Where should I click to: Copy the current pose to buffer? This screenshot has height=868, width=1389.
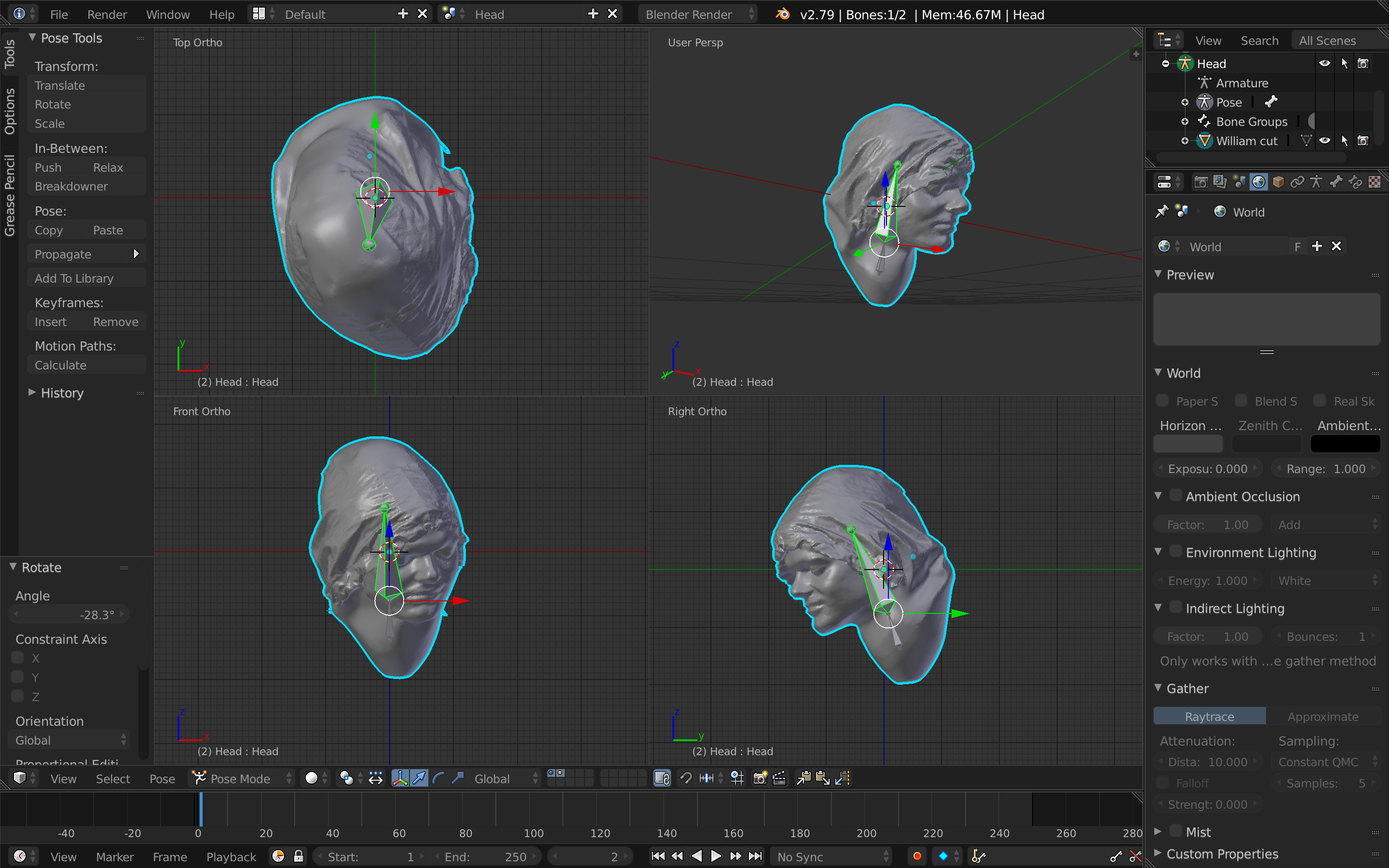pos(804,778)
